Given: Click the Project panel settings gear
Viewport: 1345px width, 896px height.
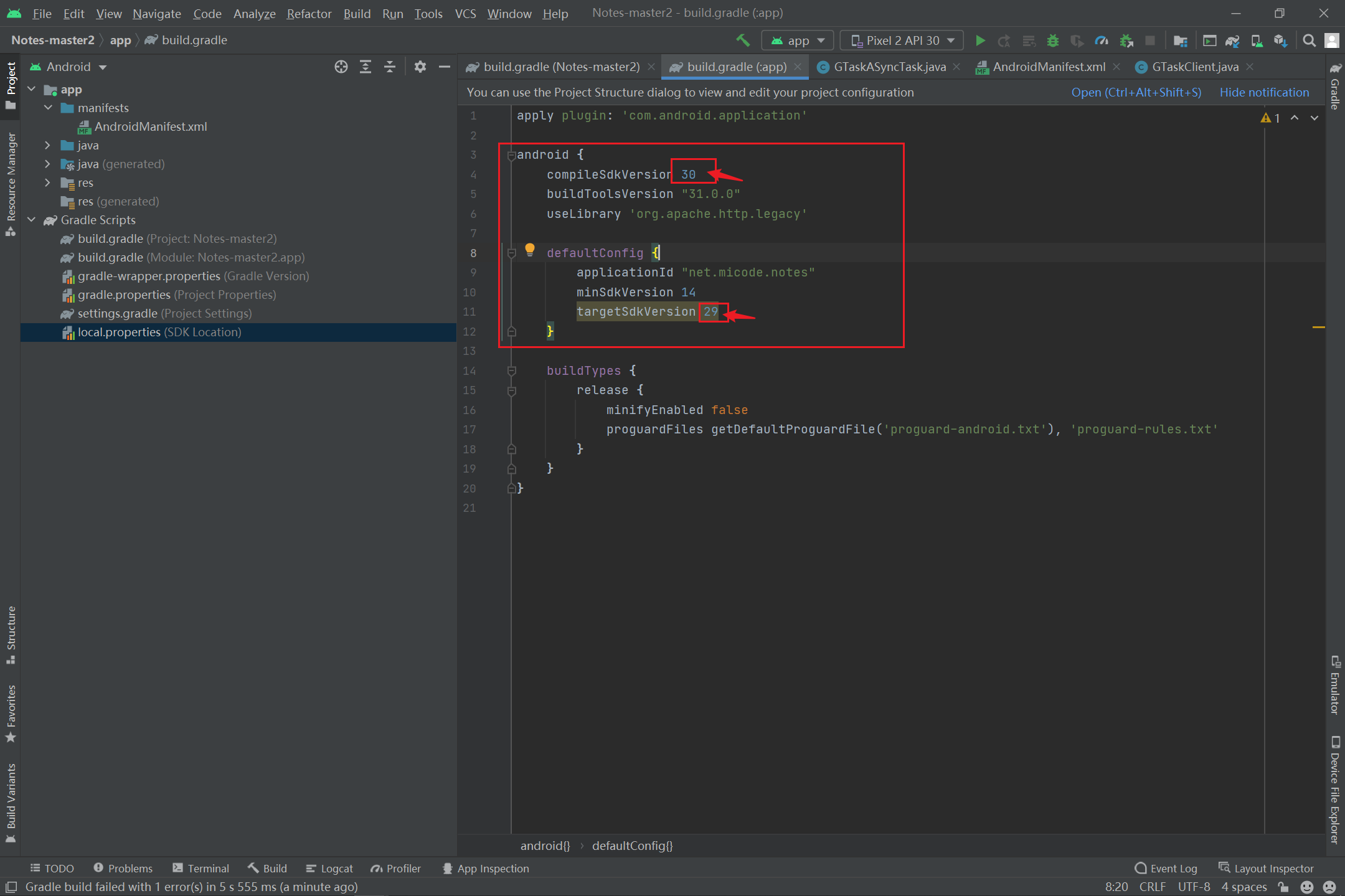Looking at the screenshot, I should (420, 67).
